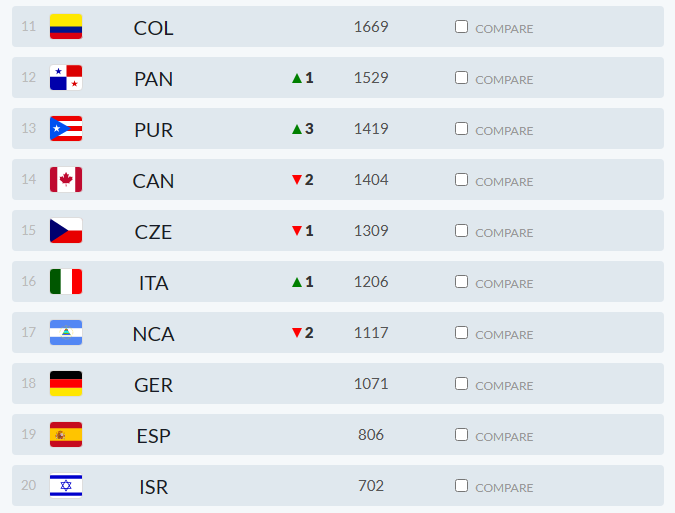The height and width of the screenshot is (513, 675).
Task: Click the Panama flag icon
Action: click(66, 78)
